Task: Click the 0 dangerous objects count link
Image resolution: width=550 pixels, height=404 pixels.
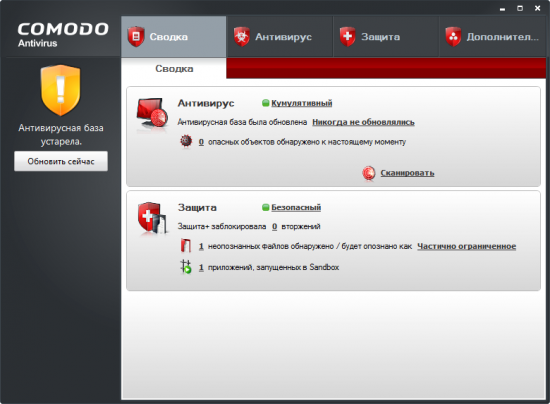Action: pos(201,142)
